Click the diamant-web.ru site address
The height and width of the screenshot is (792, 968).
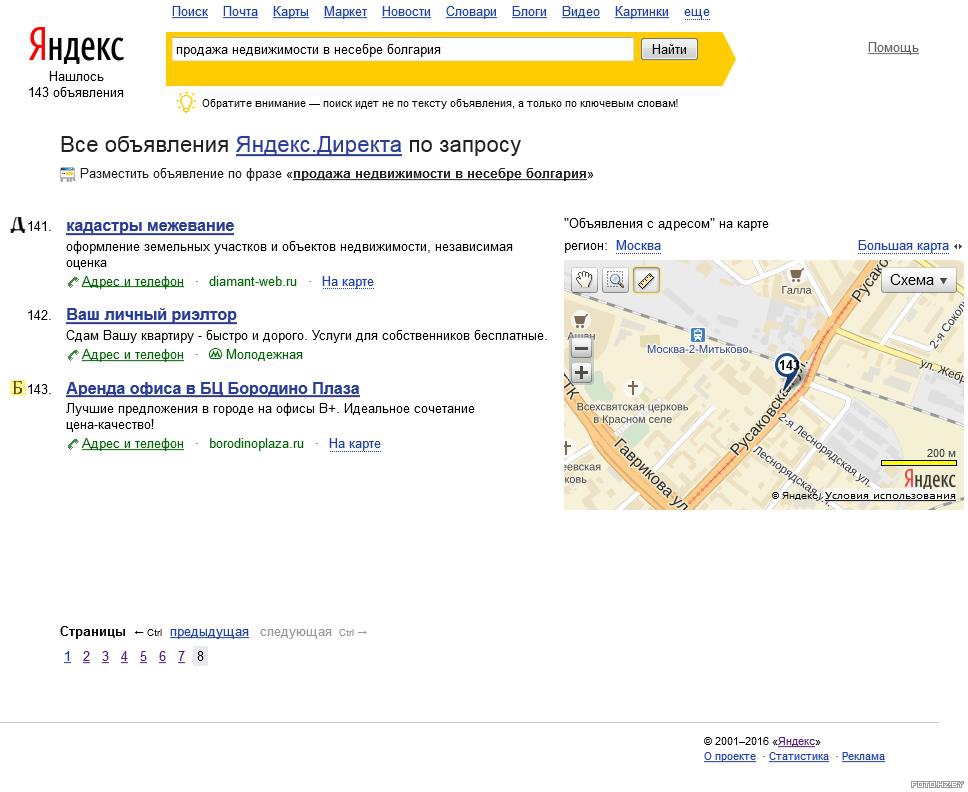tap(252, 281)
